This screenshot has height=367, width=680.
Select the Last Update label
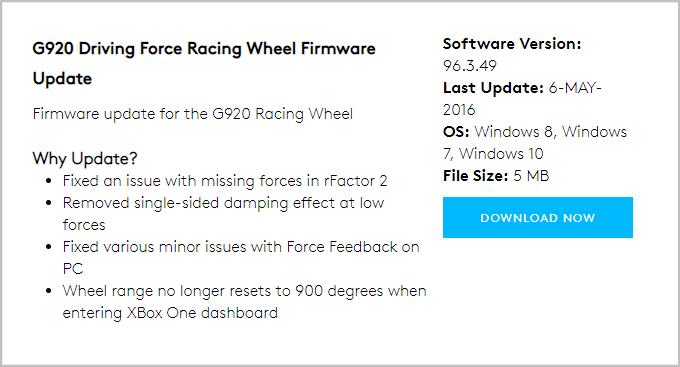(493, 88)
